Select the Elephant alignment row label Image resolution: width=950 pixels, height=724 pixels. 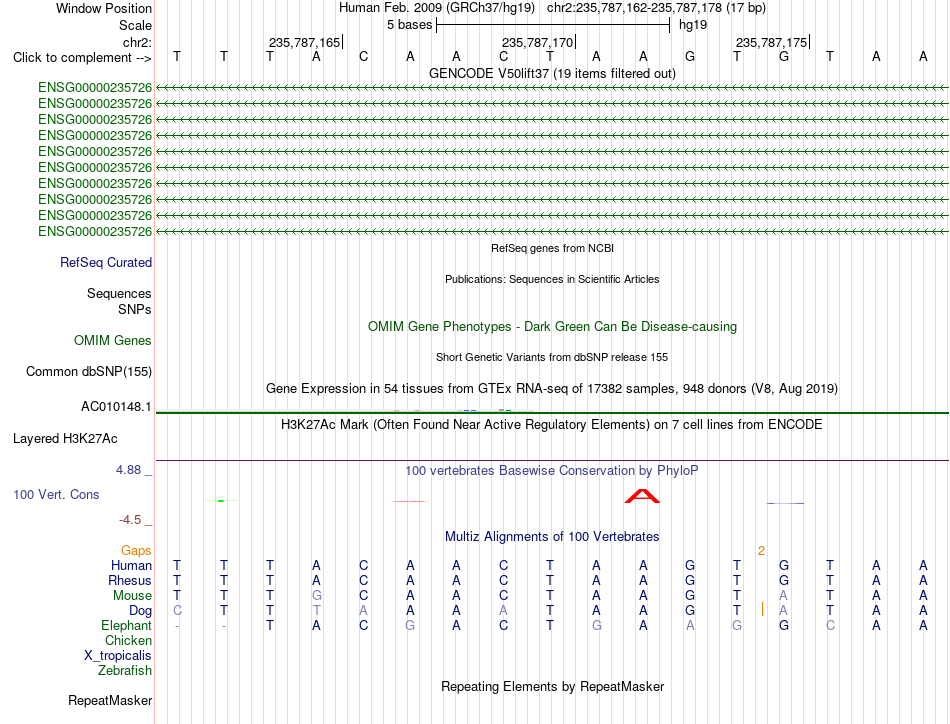click(126, 625)
